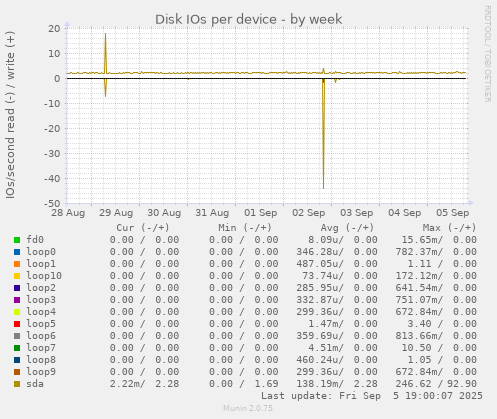The height and width of the screenshot is (419, 497).
Task: Click the sda current value '2.22m/ 2.28'
Action: point(144,384)
